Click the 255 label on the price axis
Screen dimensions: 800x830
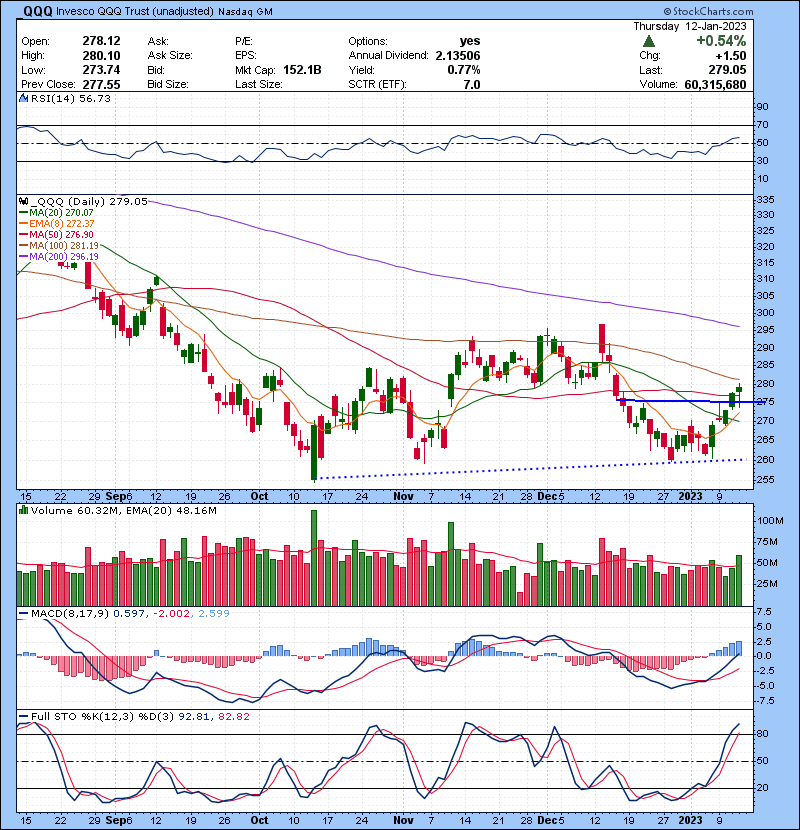point(766,480)
